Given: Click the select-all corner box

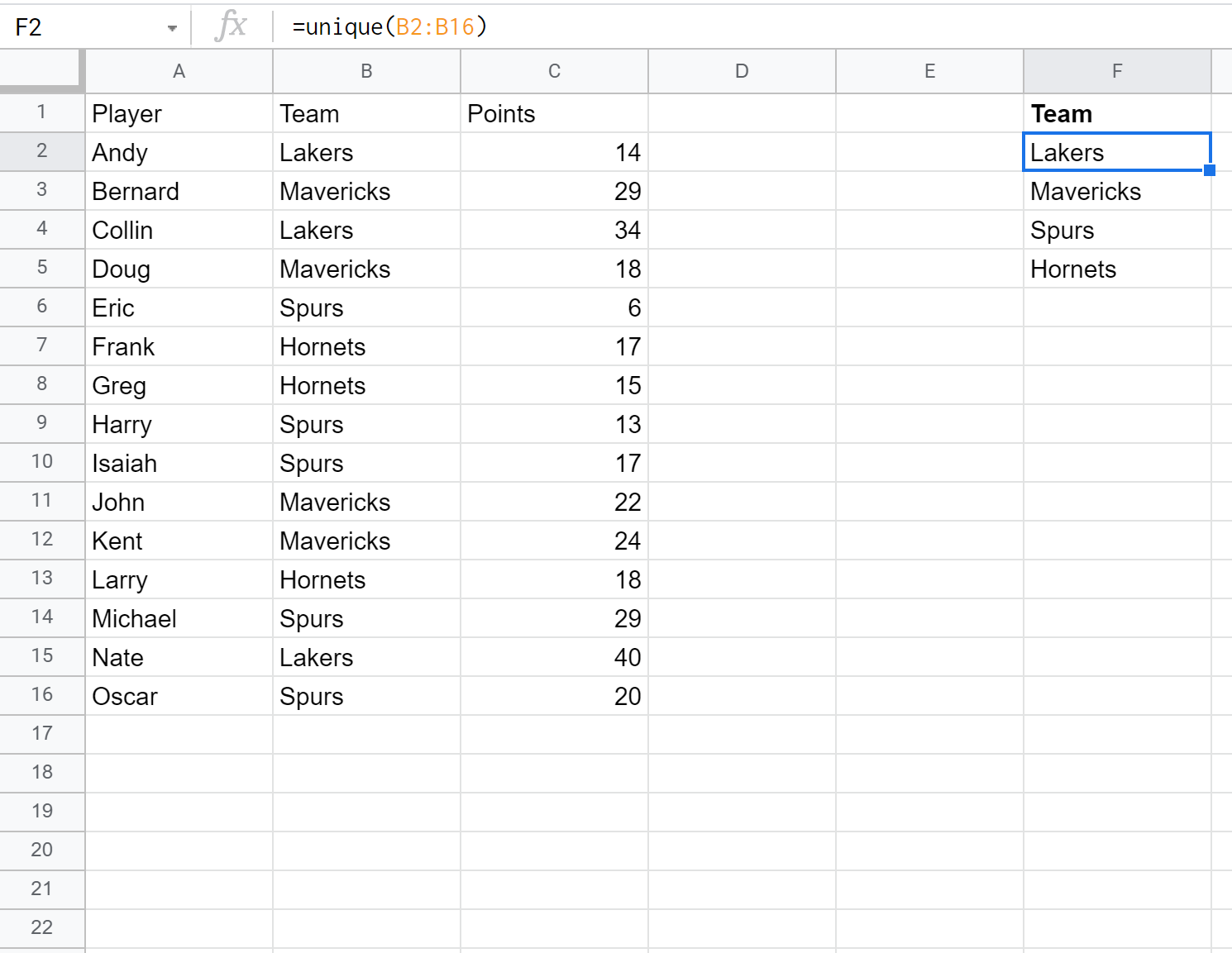Looking at the screenshot, I should (x=41, y=70).
